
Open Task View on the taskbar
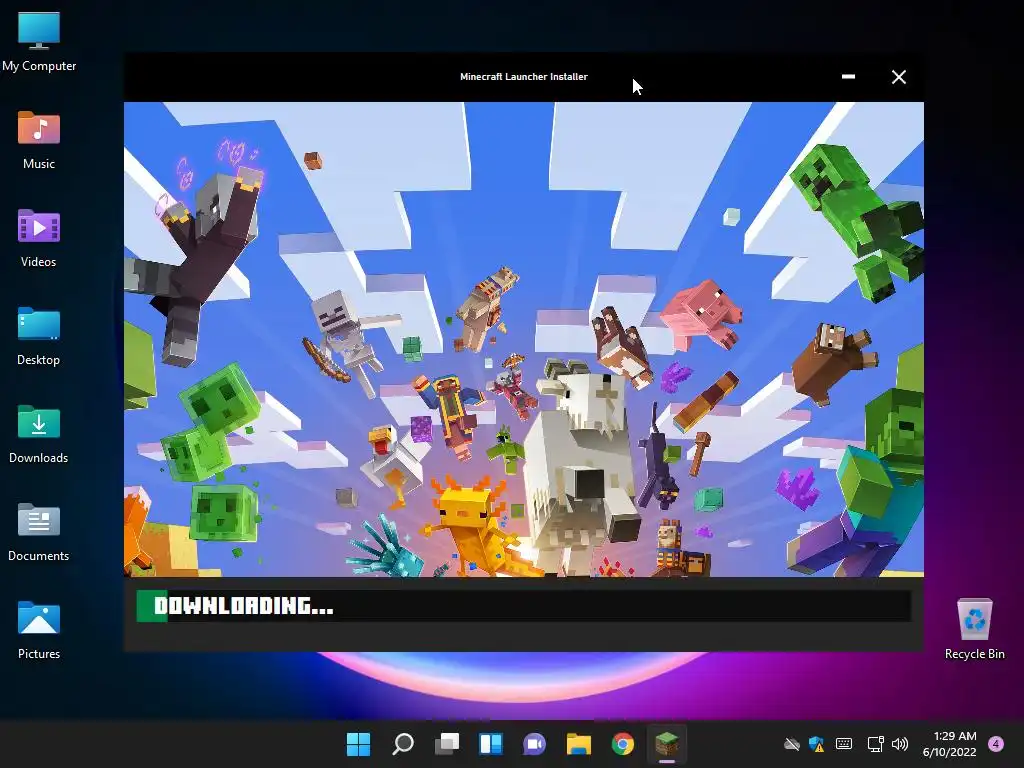point(447,744)
